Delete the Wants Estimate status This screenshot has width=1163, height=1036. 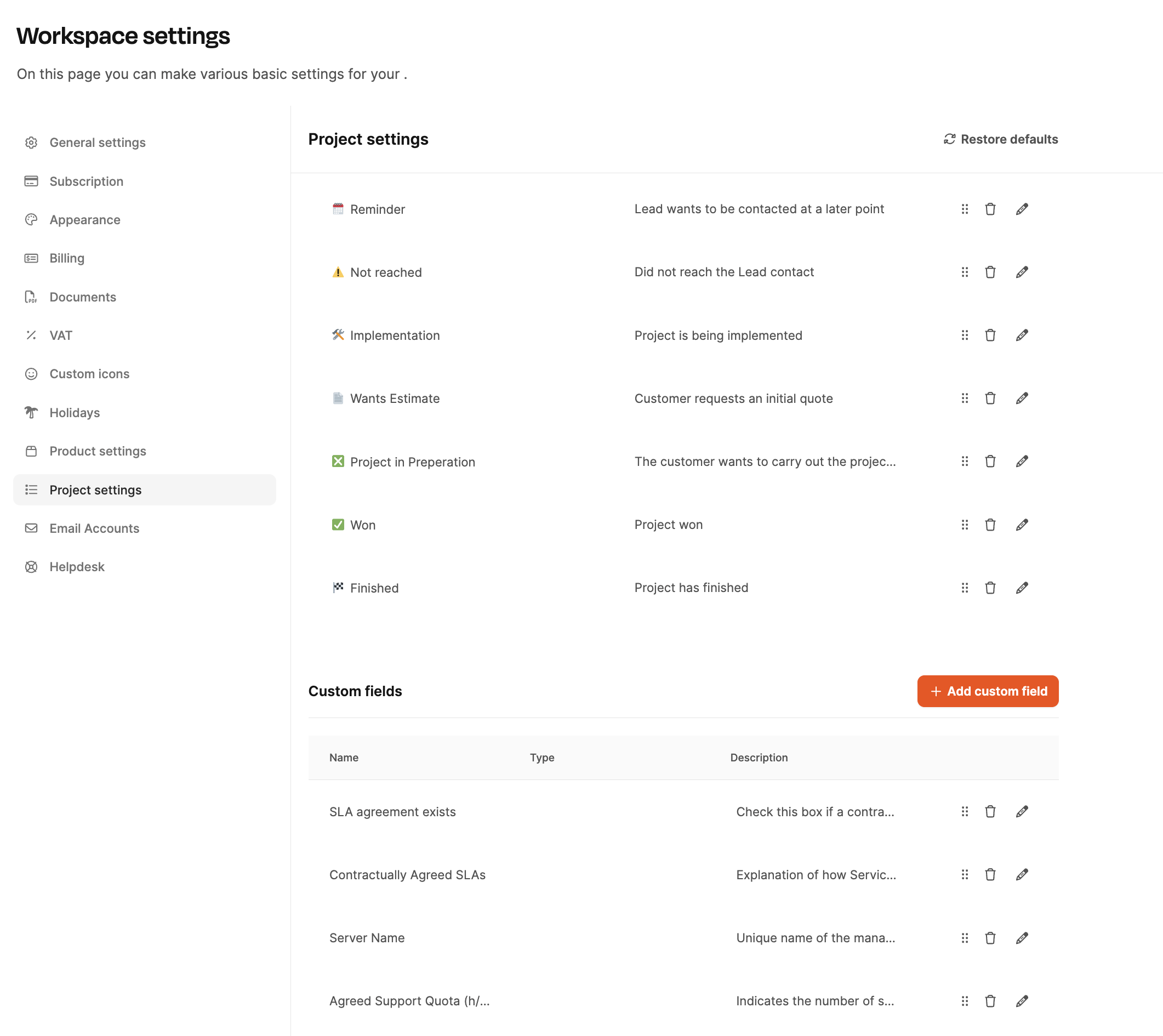990,399
